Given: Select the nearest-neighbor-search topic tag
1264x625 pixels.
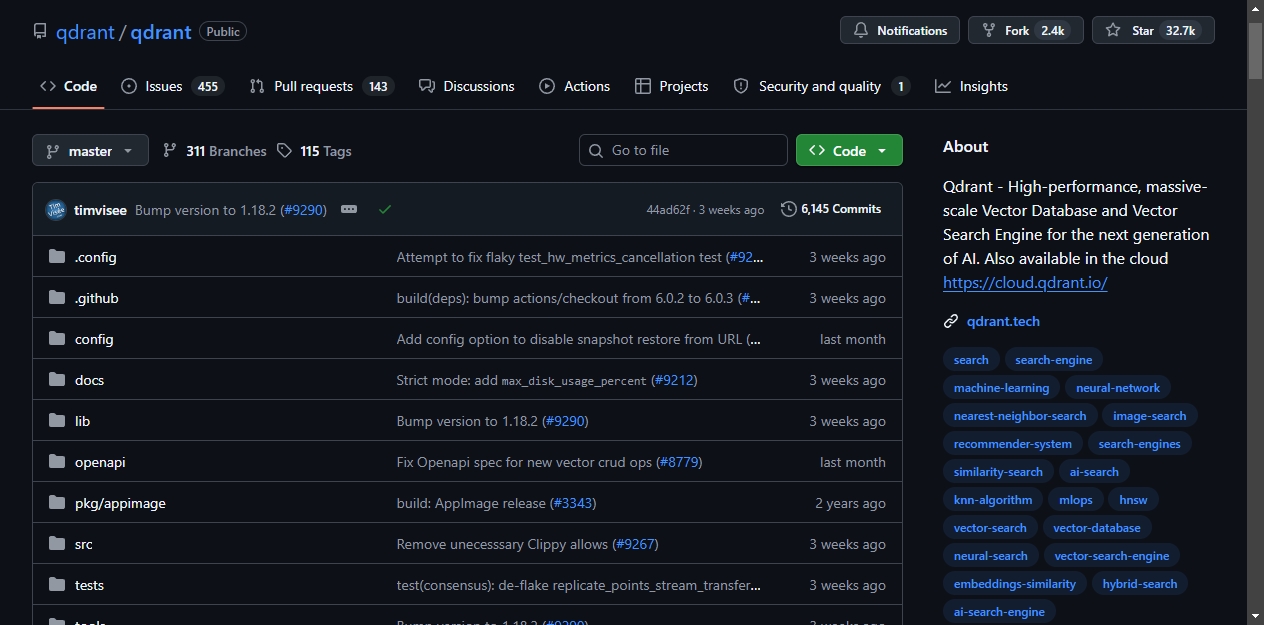Looking at the screenshot, I should (1020, 416).
